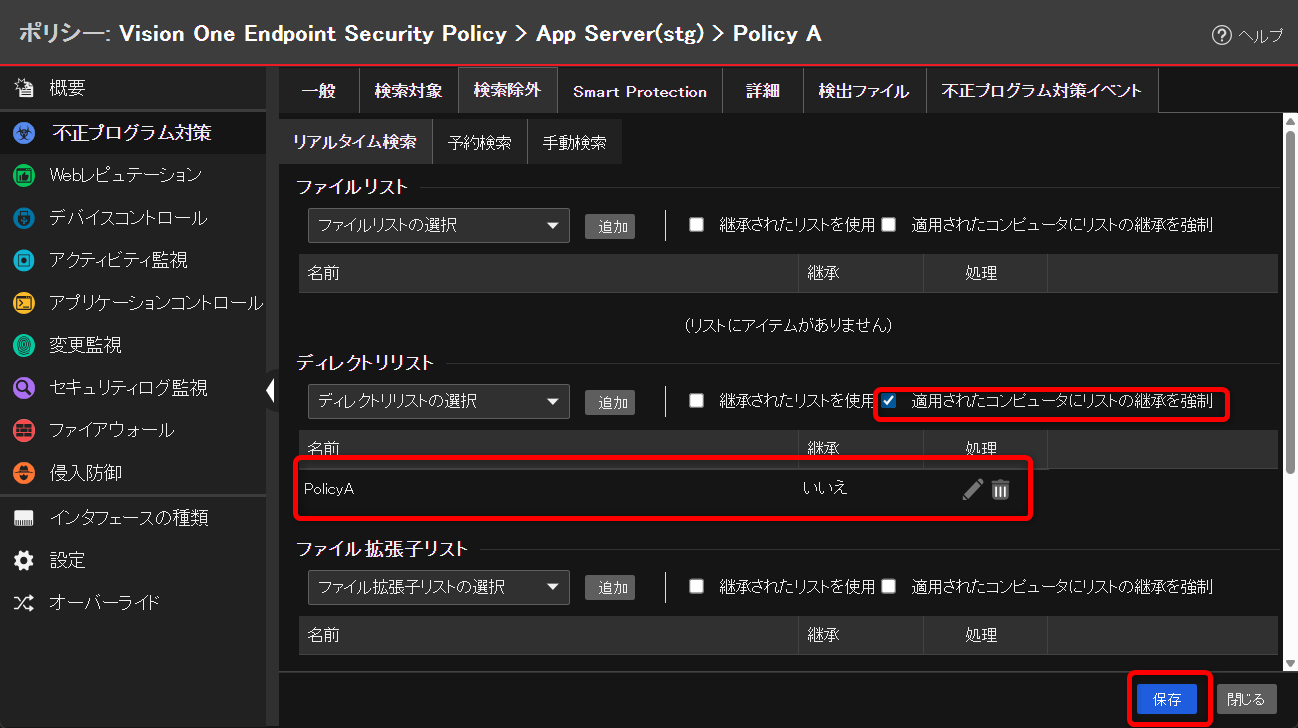The height and width of the screenshot is (728, 1298).
Task: Click the デバイスコントロール sidebar icon
Action: [24, 218]
